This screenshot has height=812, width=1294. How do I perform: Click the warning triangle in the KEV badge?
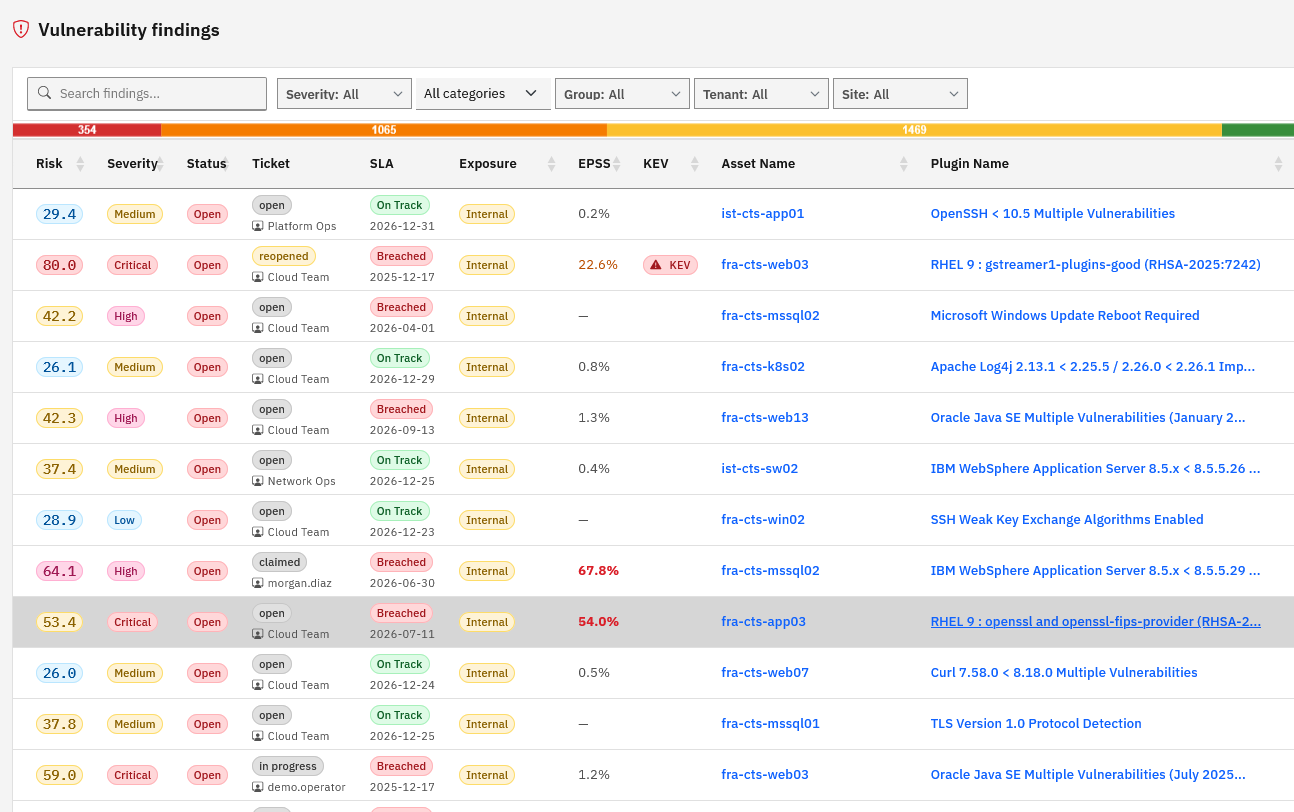656,265
